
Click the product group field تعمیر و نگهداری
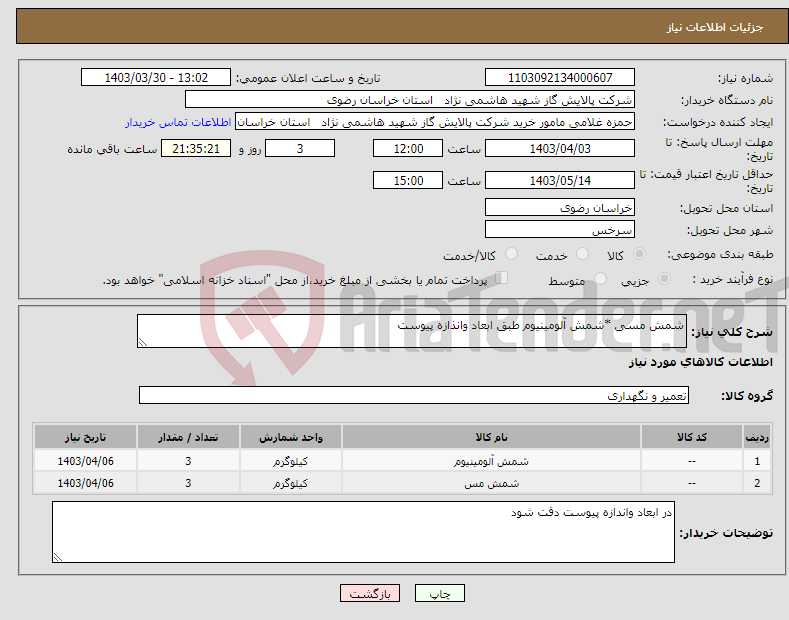coord(414,396)
